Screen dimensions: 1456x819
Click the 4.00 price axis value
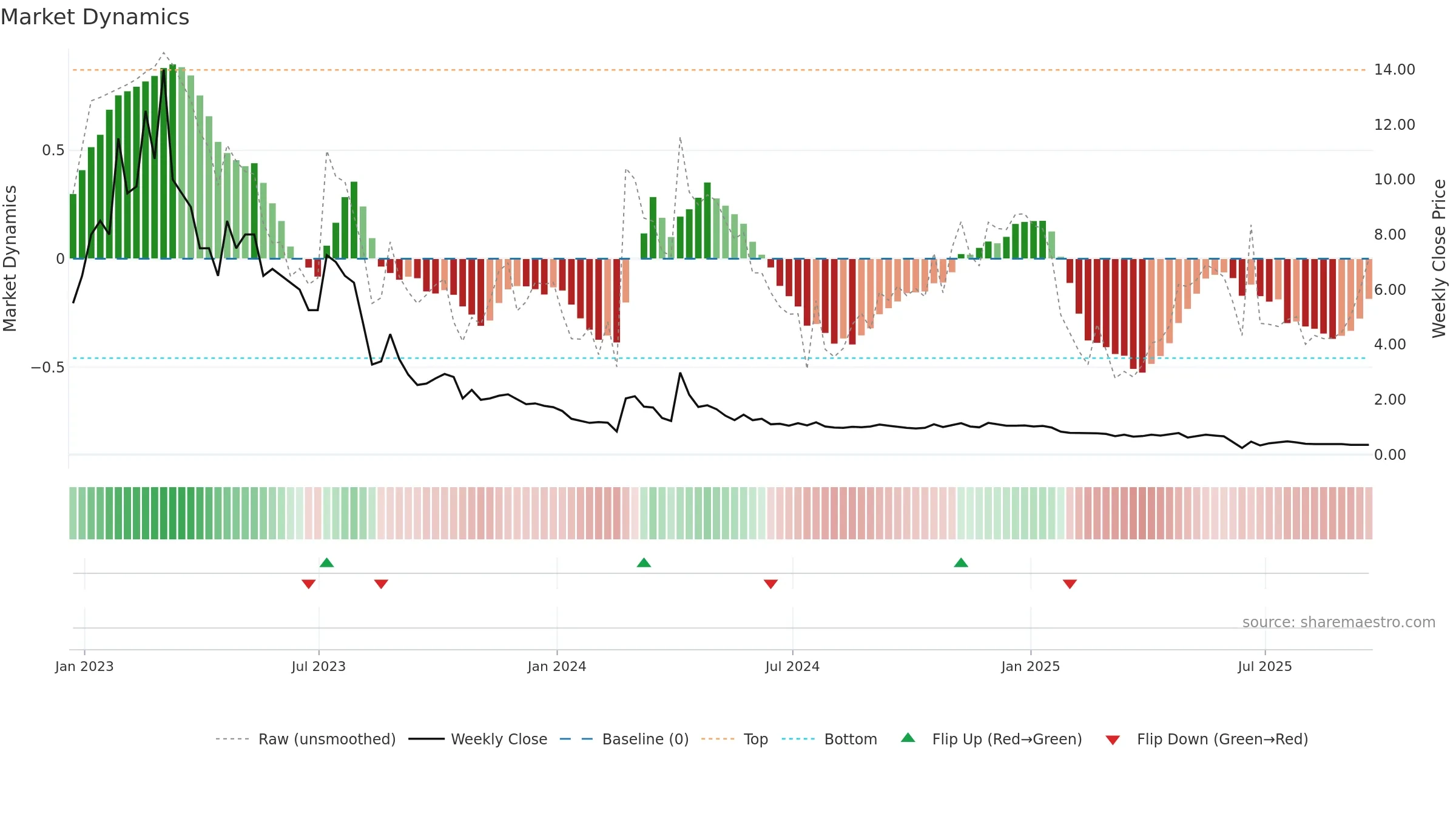point(1390,344)
